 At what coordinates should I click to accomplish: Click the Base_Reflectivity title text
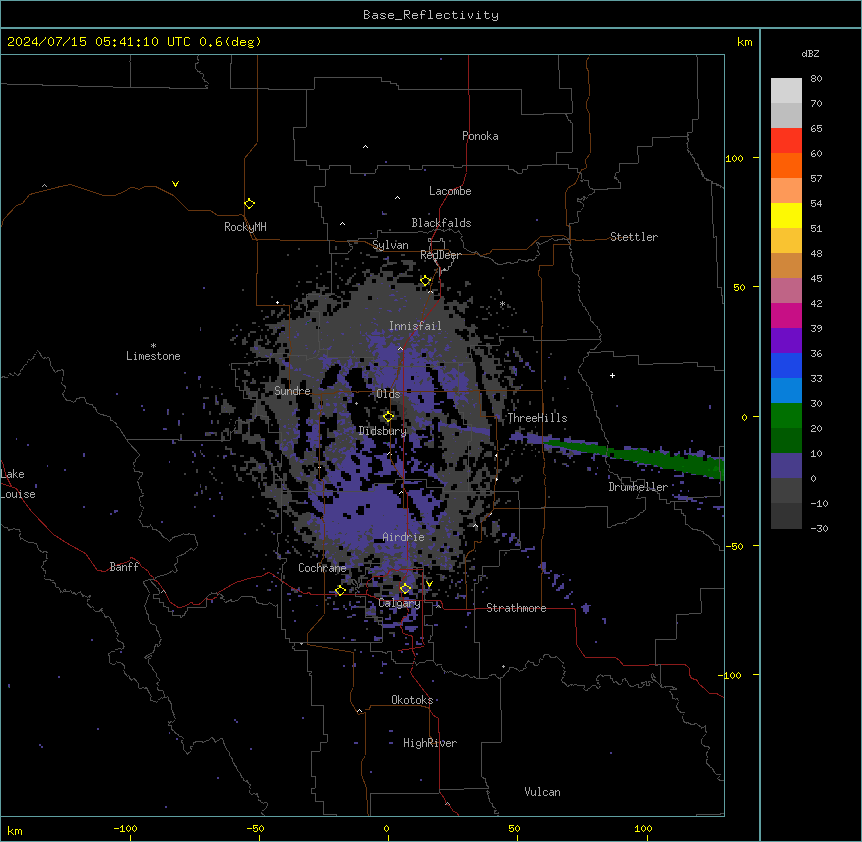tap(431, 15)
